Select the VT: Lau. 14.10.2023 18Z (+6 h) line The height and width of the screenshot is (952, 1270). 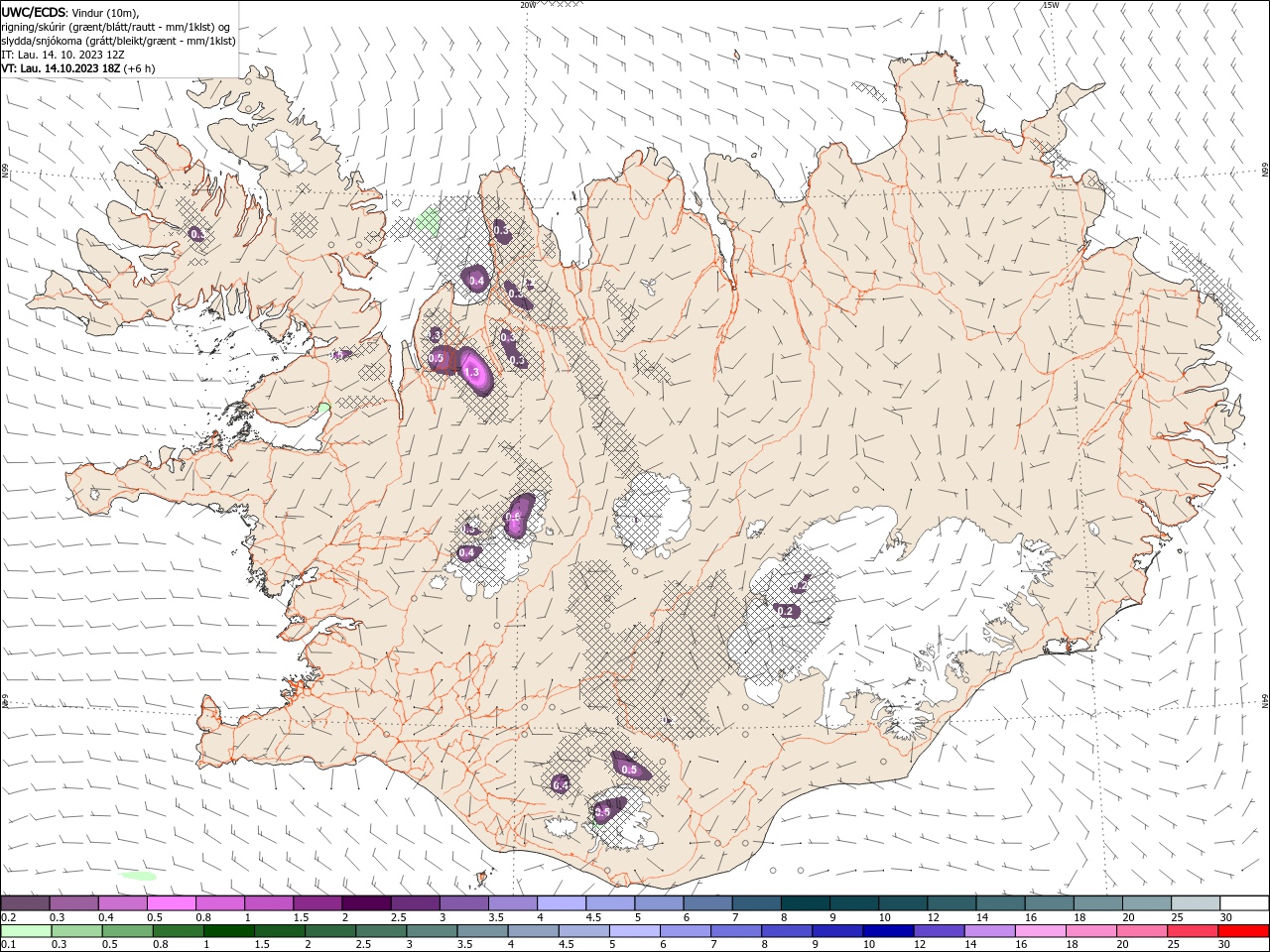[x=77, y=68]
